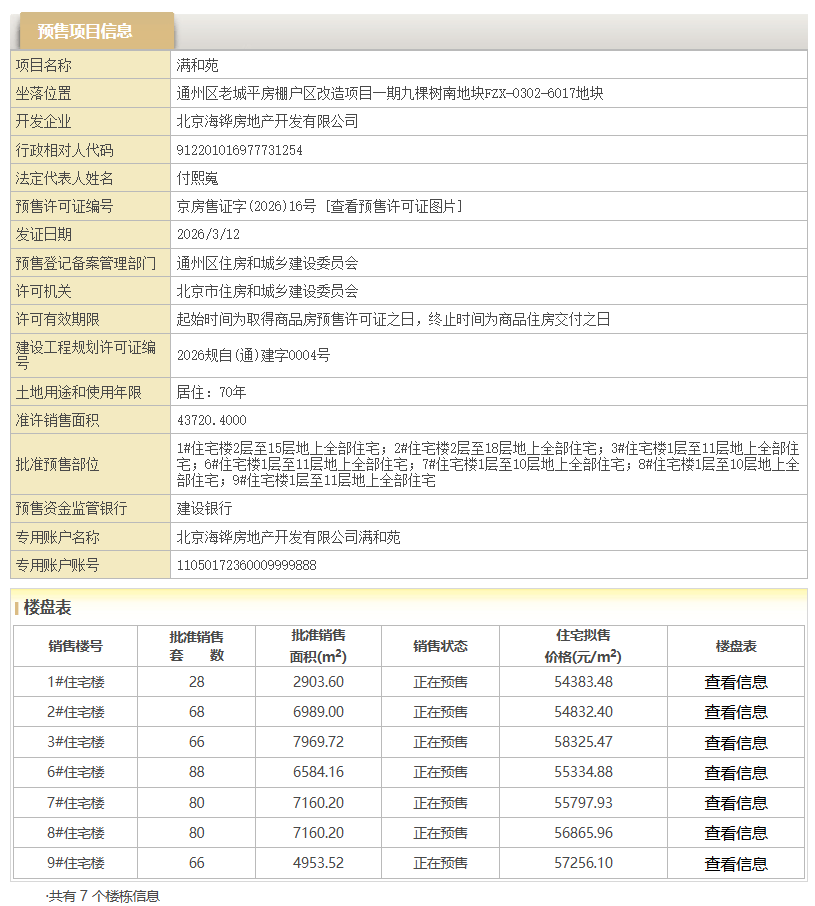Viewport: 815px width, 906px height.
Task: Click the account number 11050172360009999888
Action: point(246,565)
